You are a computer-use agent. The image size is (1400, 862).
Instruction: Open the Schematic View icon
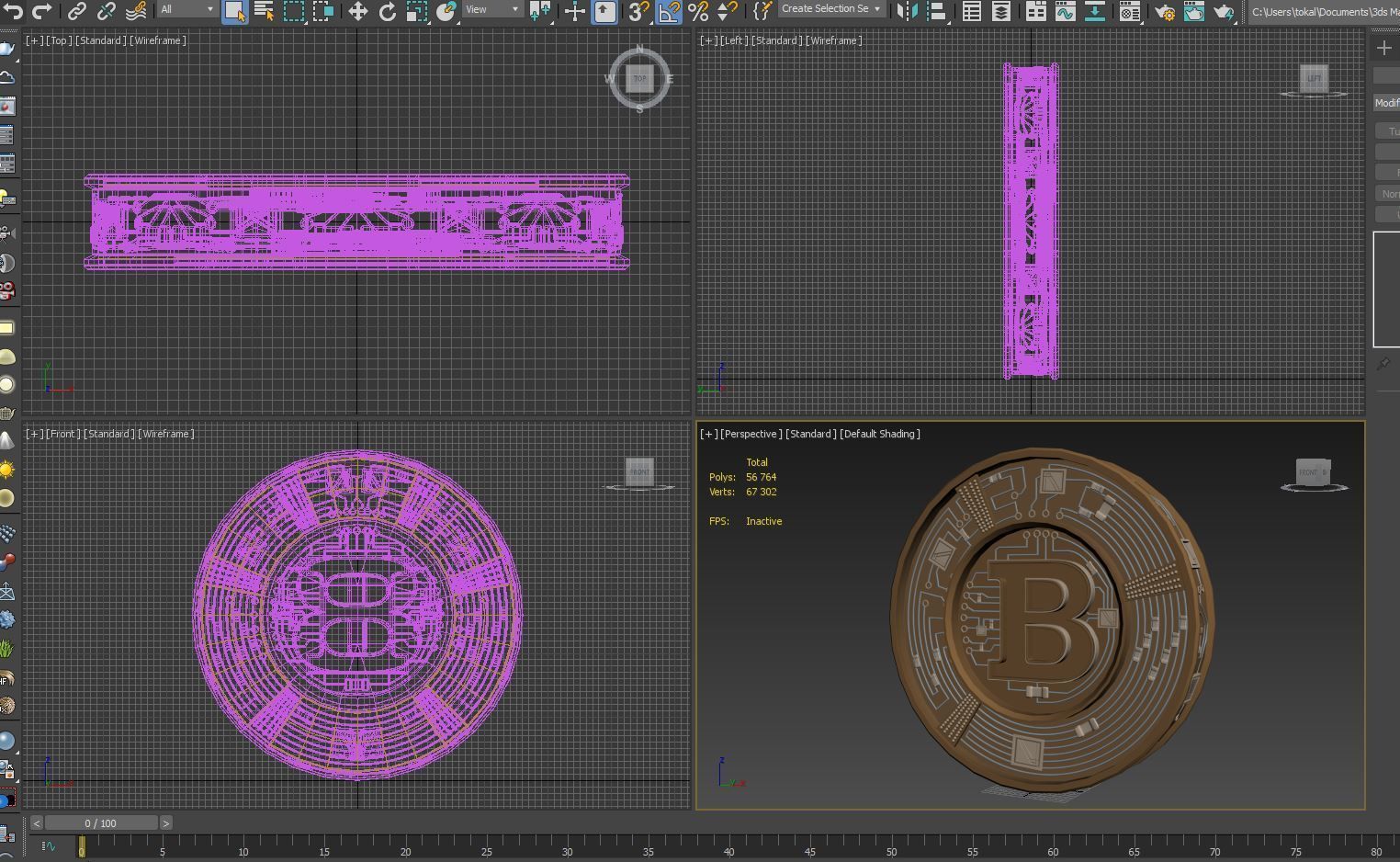click(x=1095, y=11)
